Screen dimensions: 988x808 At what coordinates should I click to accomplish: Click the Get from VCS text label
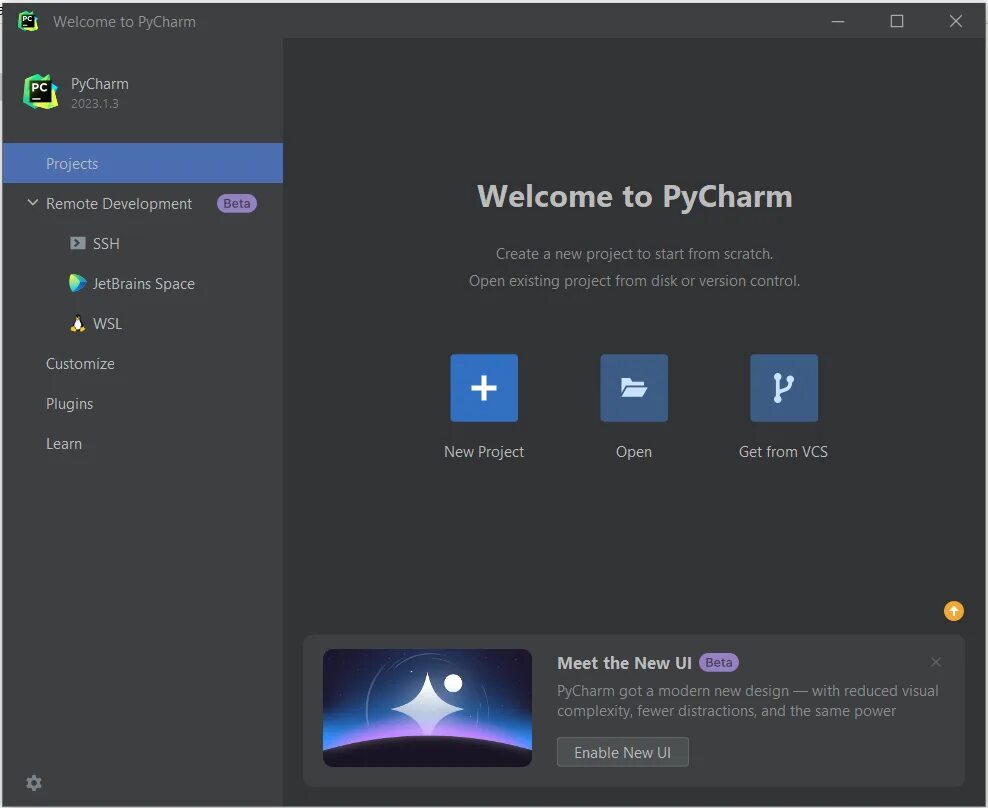pyautogui.click(x=783, y=452)
